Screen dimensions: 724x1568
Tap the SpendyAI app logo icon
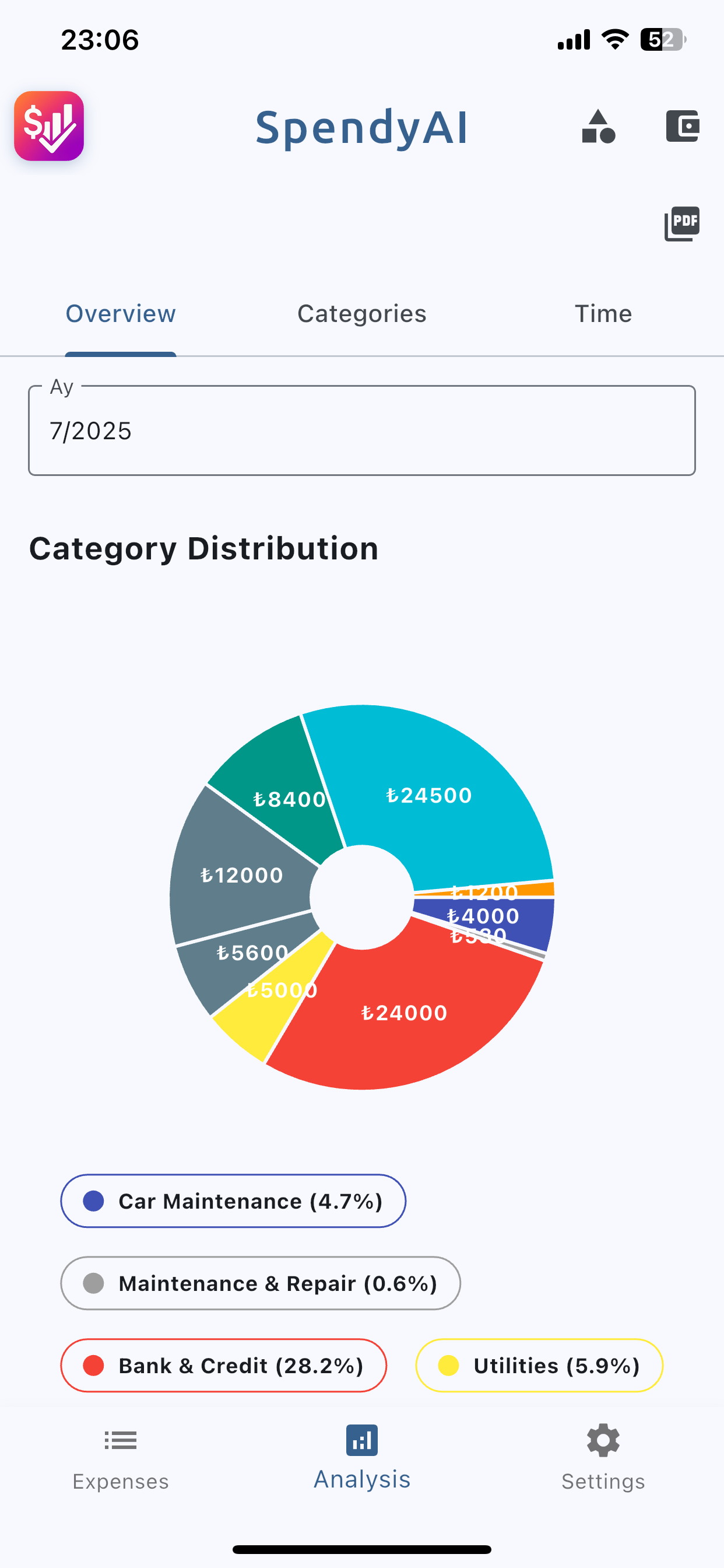click(50, 126)
